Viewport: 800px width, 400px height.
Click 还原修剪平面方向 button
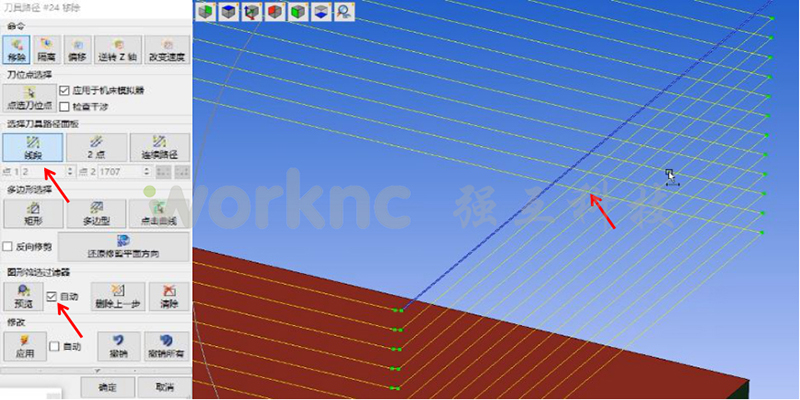[123, 246]
